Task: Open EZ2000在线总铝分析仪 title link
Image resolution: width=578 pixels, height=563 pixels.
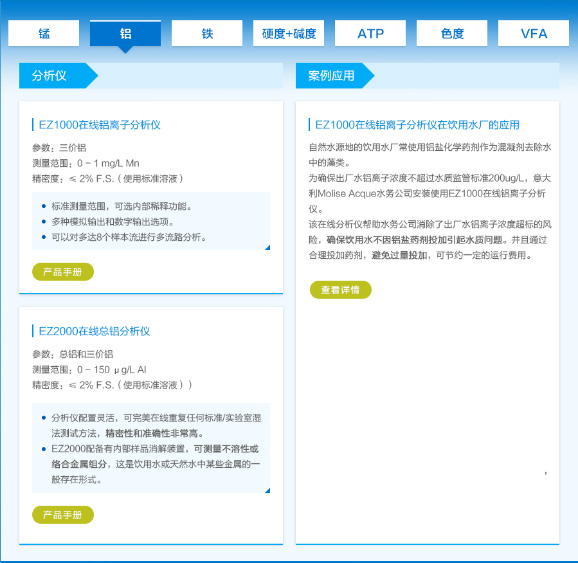Action: point(94,331)
